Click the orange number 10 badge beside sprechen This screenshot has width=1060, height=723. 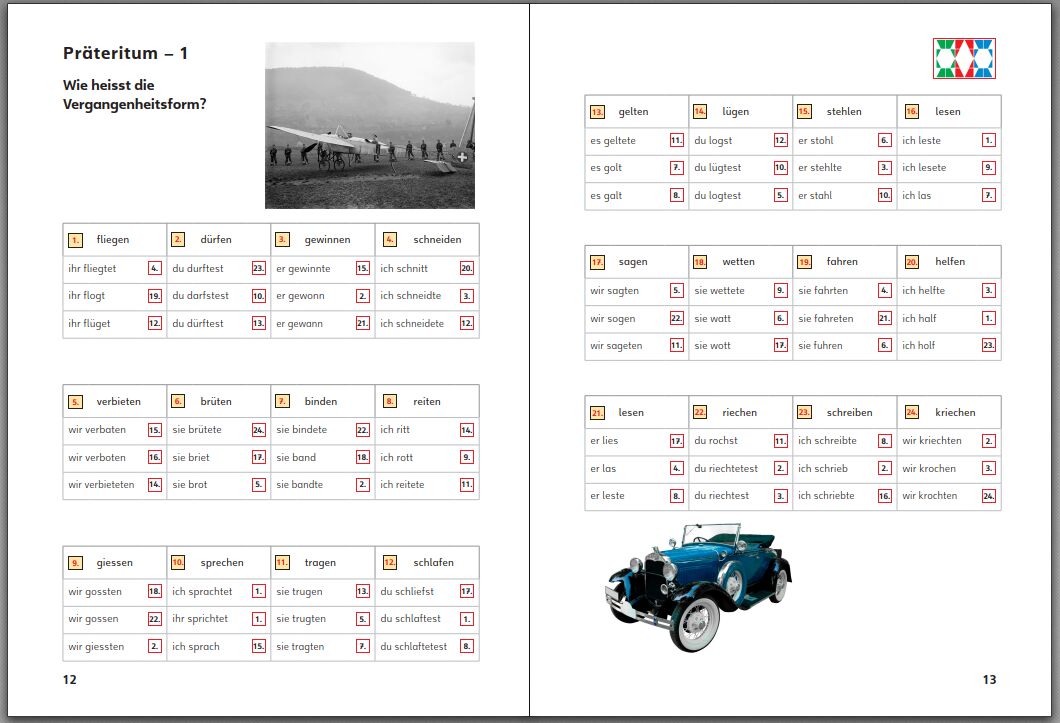click(x=179, y=563)
